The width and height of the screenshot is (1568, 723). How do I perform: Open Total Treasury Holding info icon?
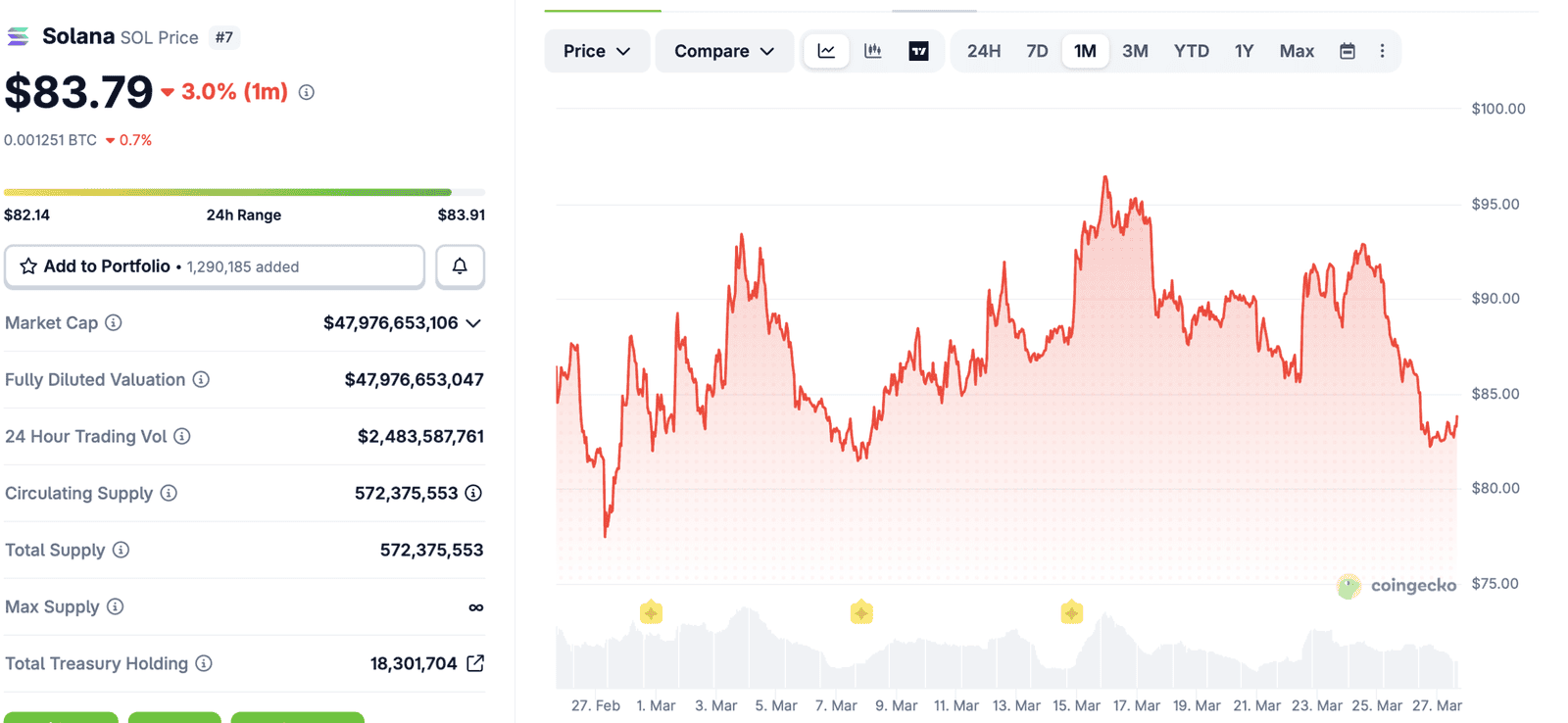tap(204, 663)
